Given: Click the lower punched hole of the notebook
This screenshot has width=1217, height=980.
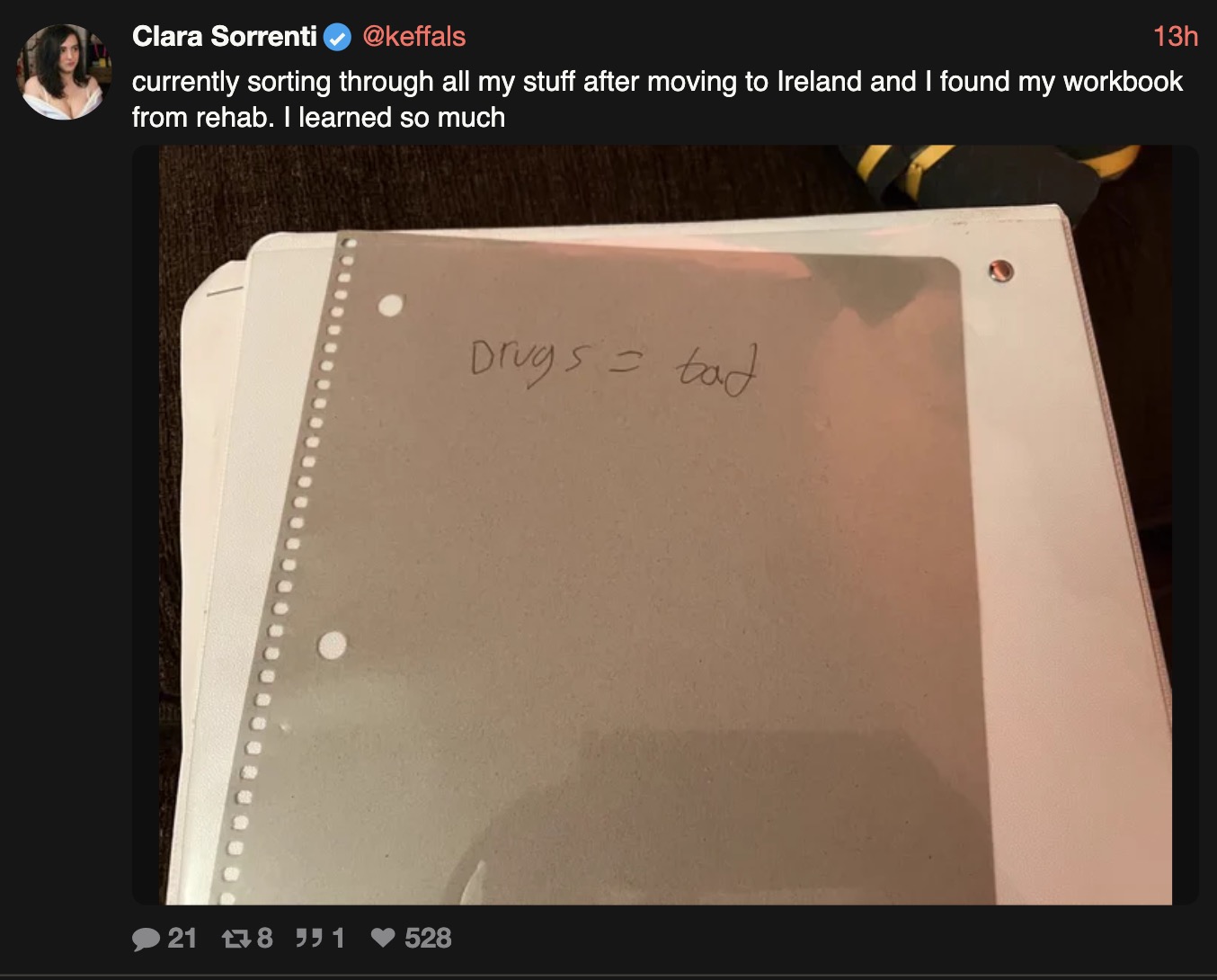Looking at the screenshot, I should coord(333,644).
